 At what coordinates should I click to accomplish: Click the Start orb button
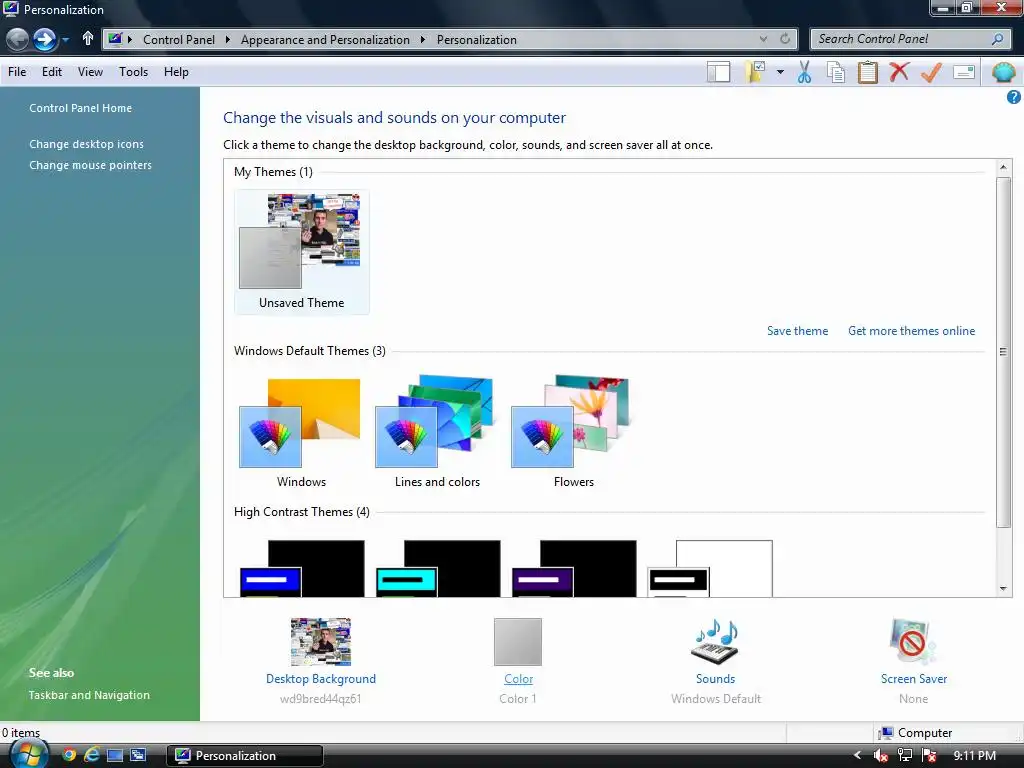(29, 754)
